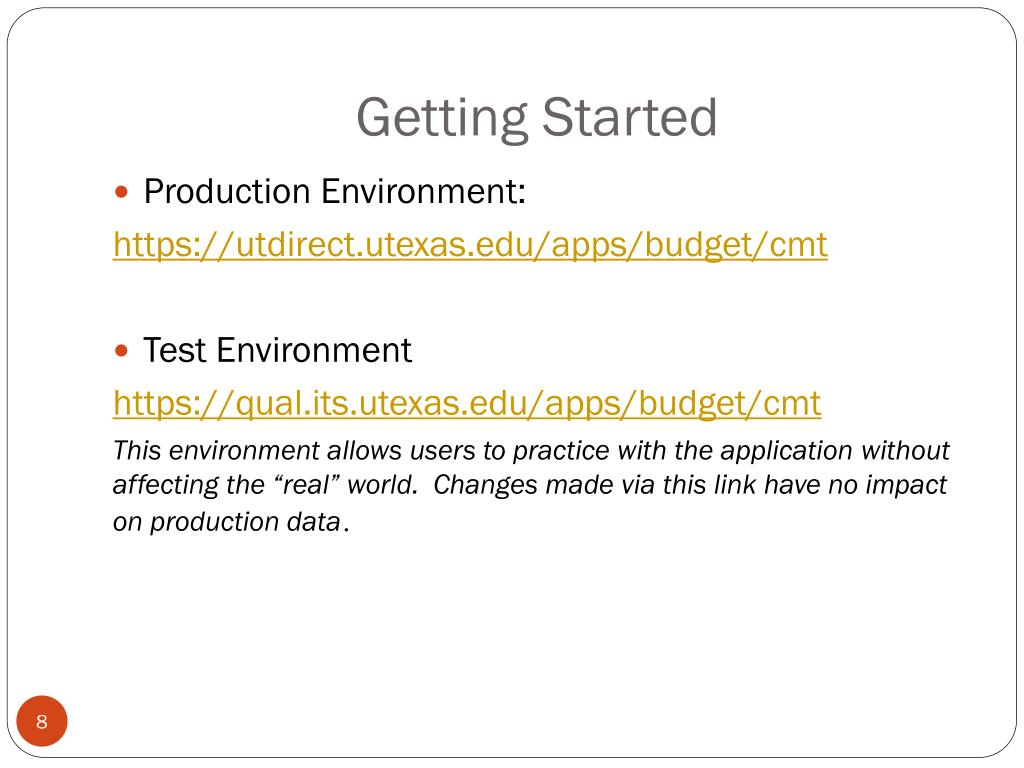1024x768 pixels.
Task: Open the qual.its.utexas.edu test link
Action: click(467, 404)
